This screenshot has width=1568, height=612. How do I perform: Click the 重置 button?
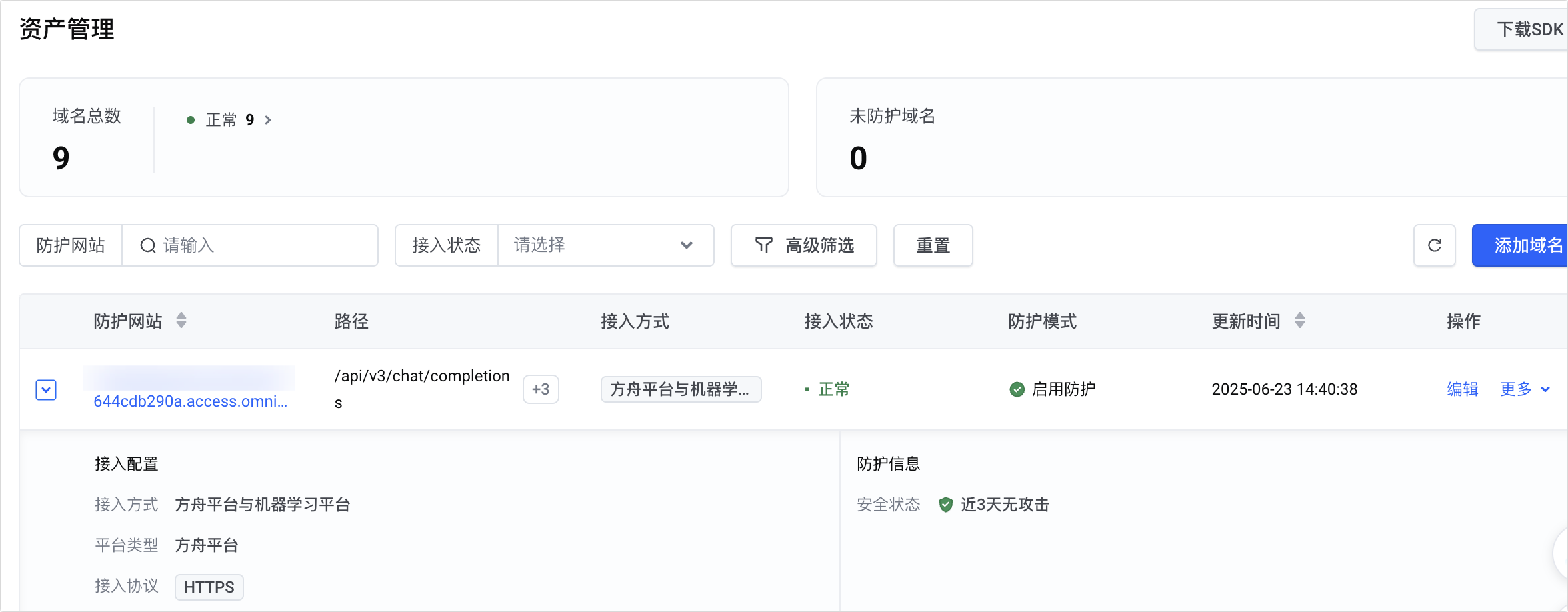[933, 245]
